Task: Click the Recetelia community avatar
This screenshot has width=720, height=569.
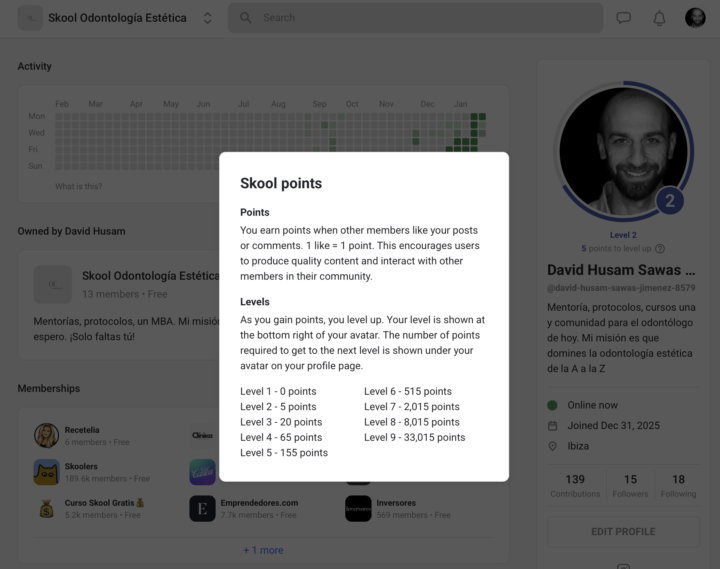Action: pos(46,435)
